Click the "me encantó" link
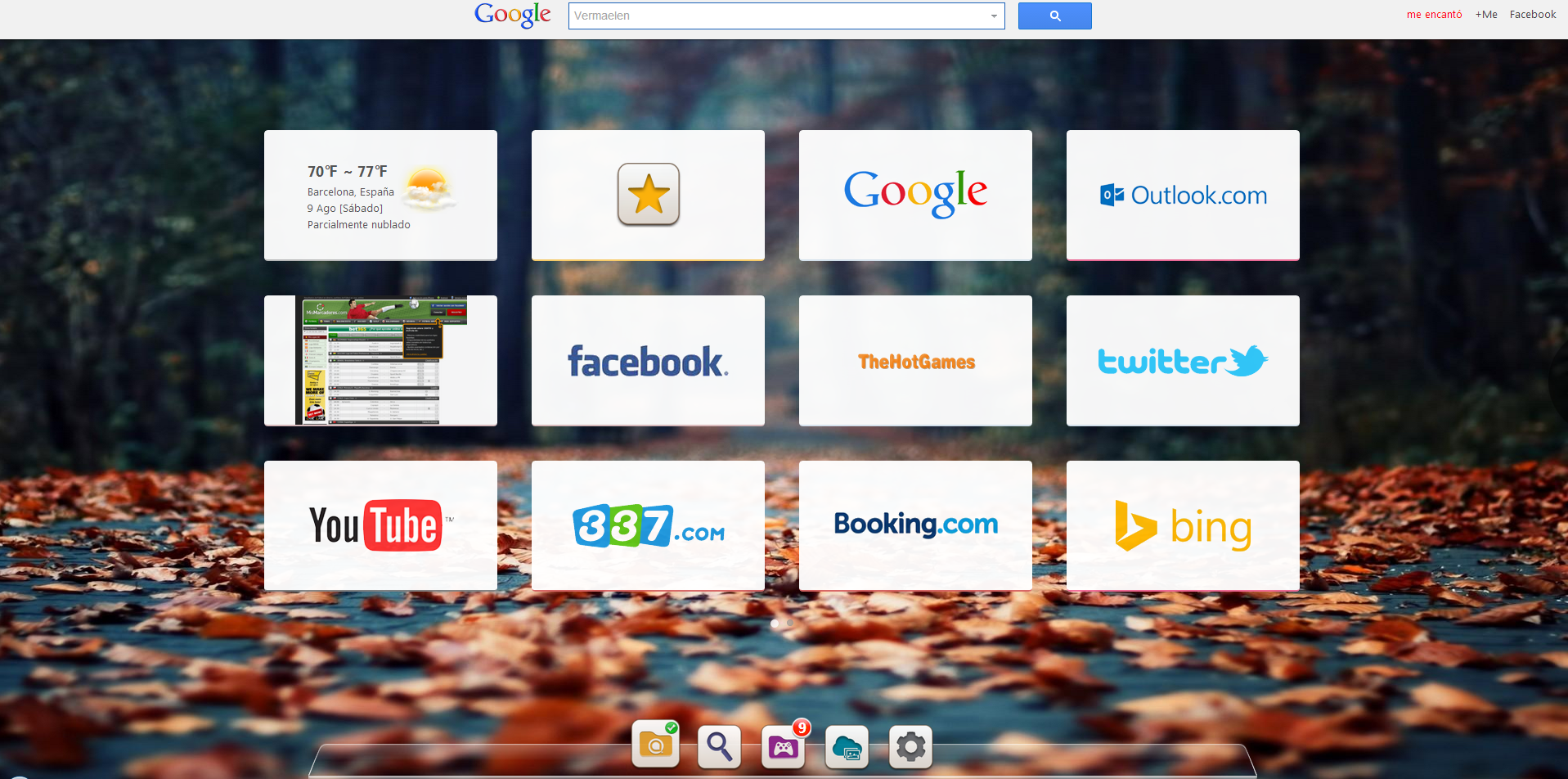Image resolution: width=1568 pixels, height=779 pixels. 1434,15
